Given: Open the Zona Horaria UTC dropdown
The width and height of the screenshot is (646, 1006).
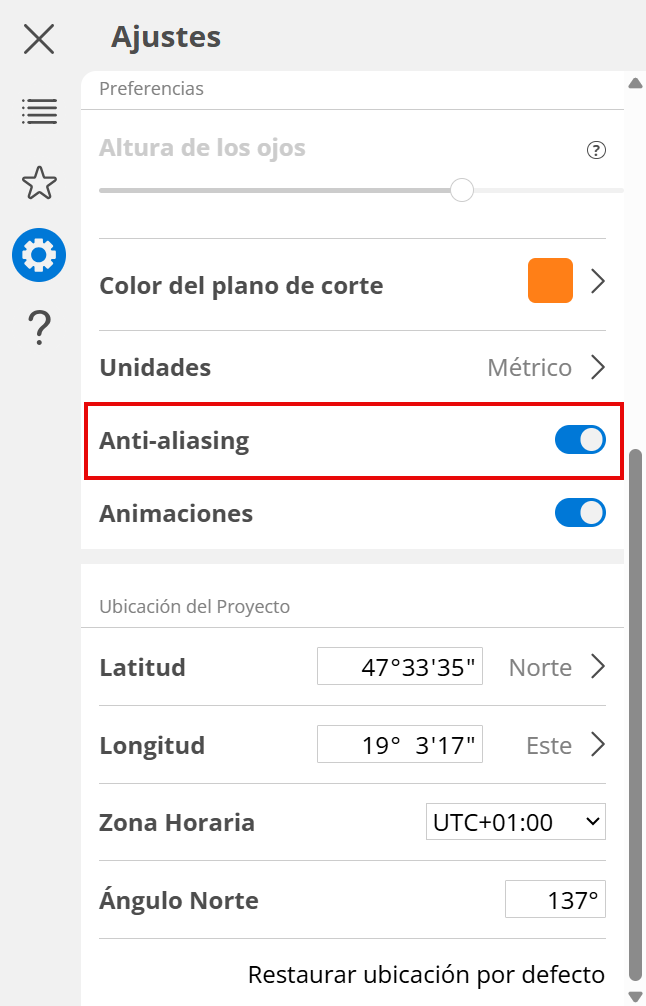Looking at the screenshot, I should [x=515, y=822].
